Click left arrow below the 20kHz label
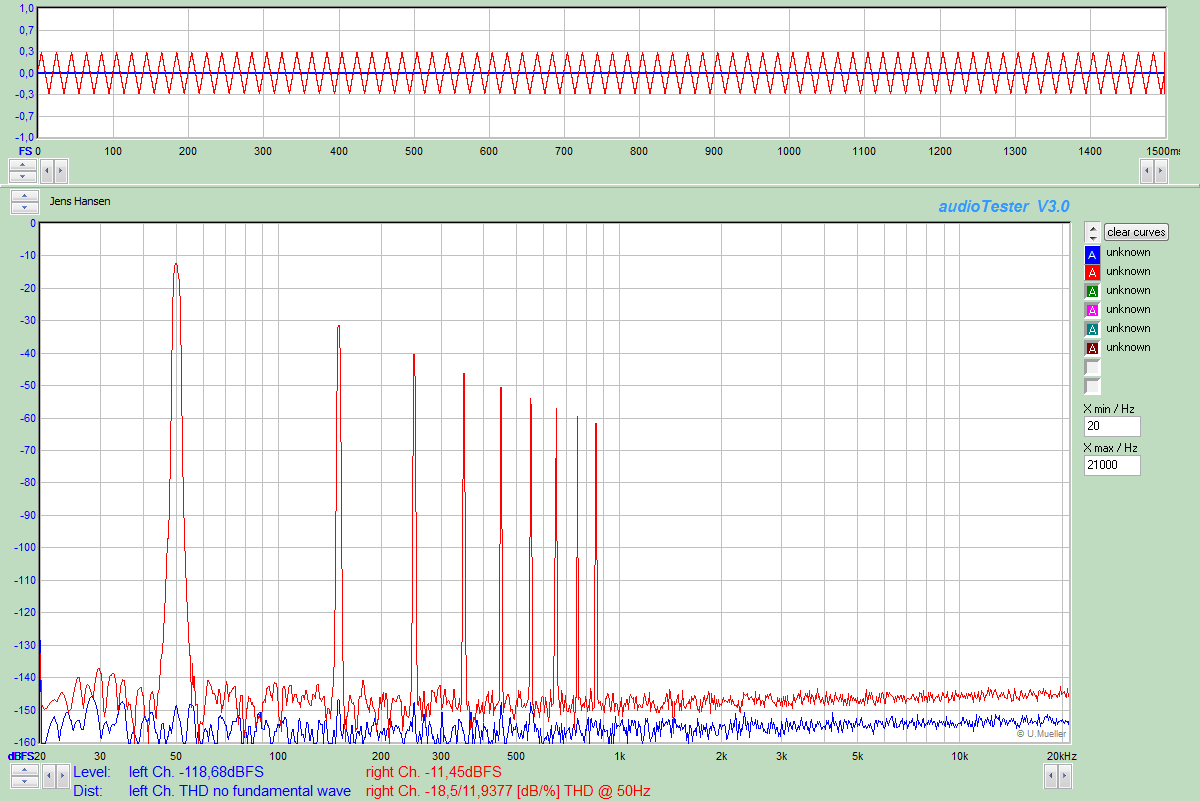 coord(1050,776)
